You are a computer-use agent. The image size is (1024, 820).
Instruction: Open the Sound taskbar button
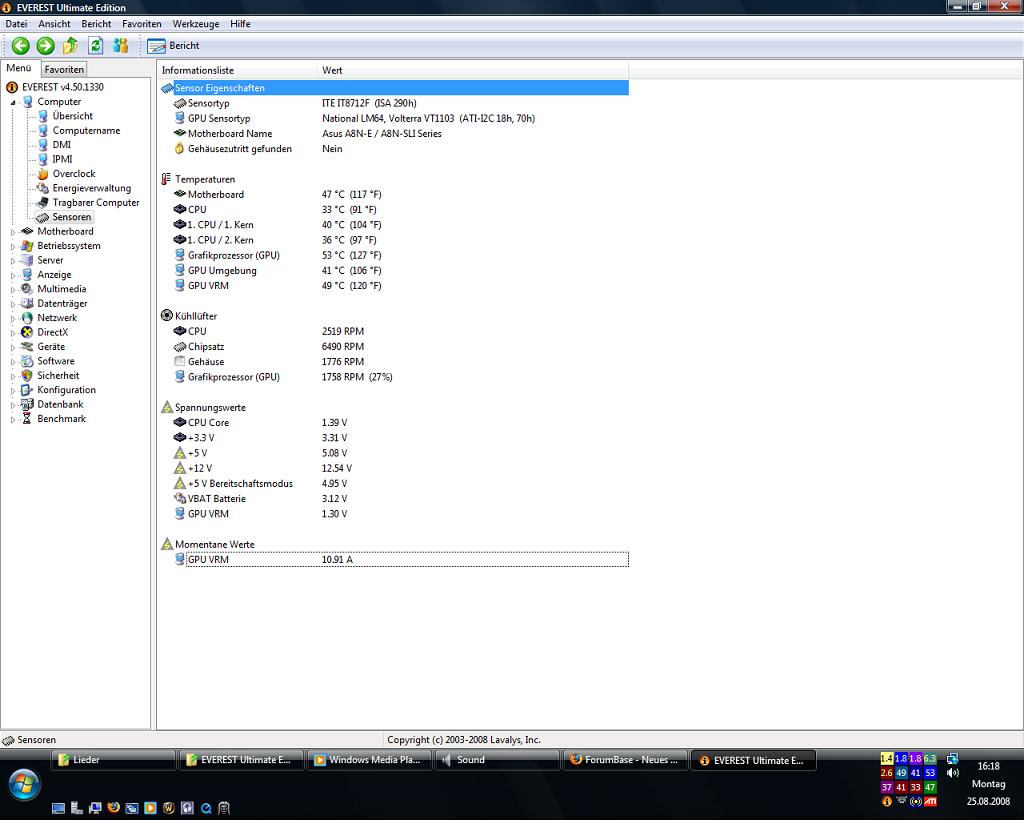pyautogui.click(x=498, y=760)
